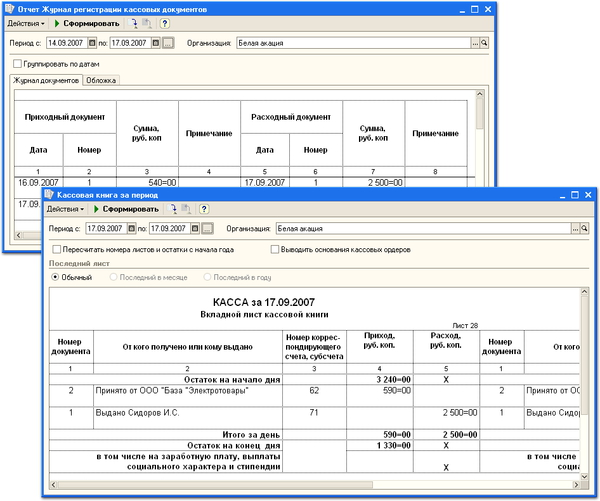This screenshot has height=501, width=600.
Task: Open Действия dropdown in journal report window
Action: (x=26, y=23)
